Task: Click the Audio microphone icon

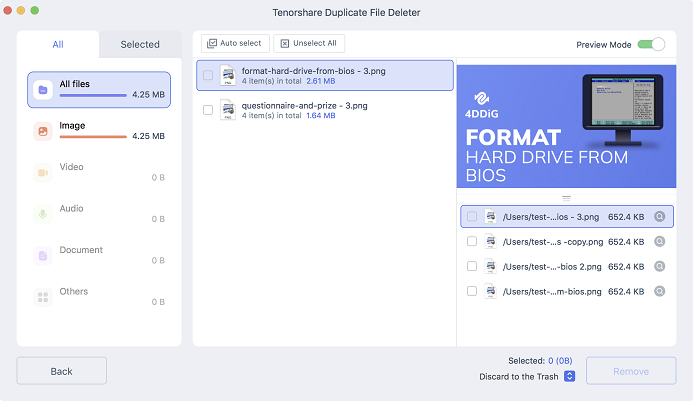Action: click(43, 214)
